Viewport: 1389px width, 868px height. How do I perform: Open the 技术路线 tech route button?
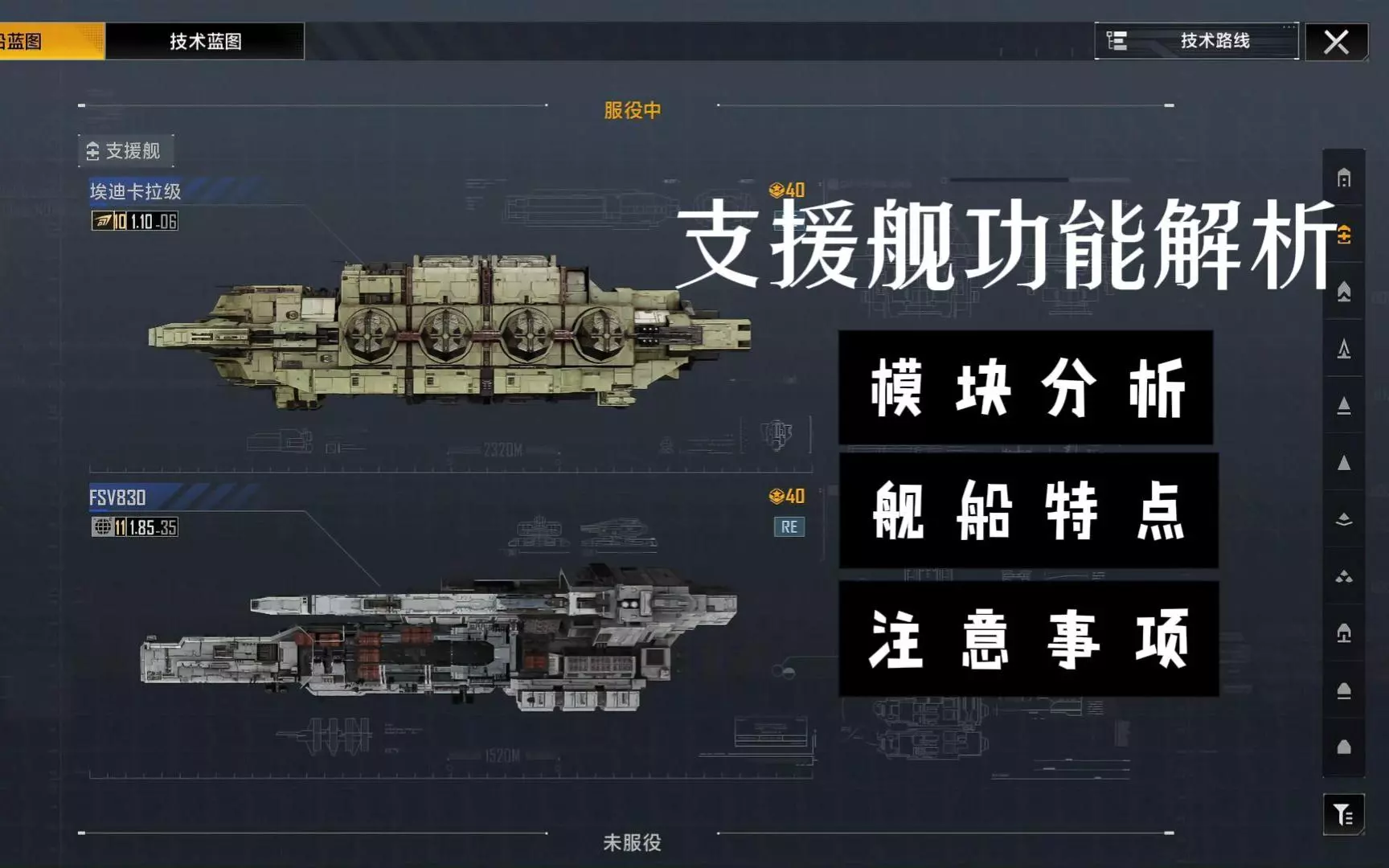point(1196,41)
